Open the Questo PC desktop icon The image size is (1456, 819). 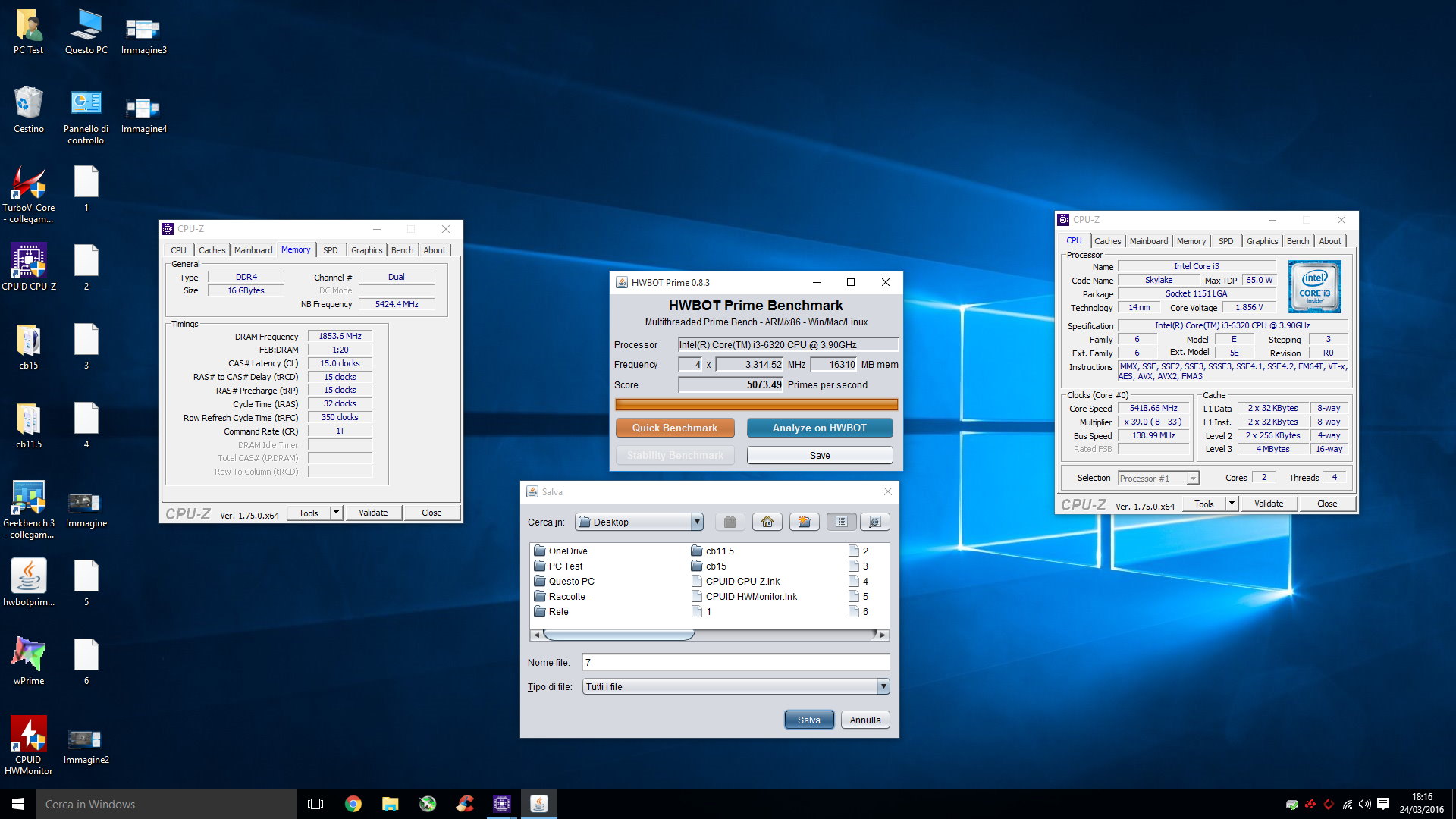click(x=86, y=32)
